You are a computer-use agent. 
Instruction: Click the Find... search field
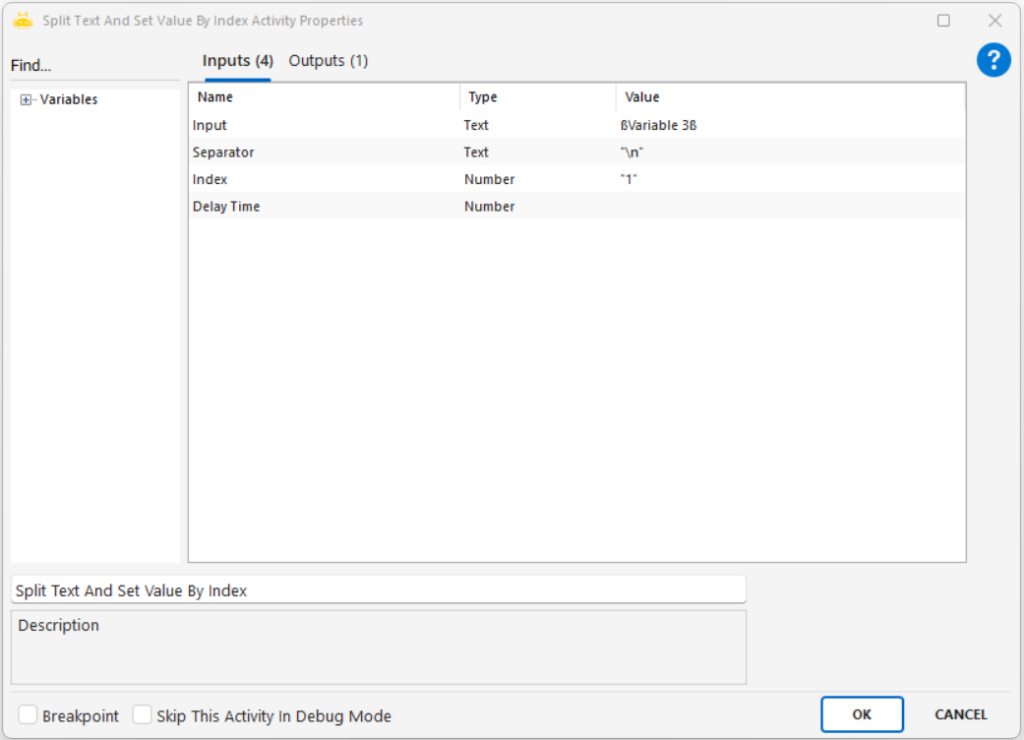click(x=95, y=66)
